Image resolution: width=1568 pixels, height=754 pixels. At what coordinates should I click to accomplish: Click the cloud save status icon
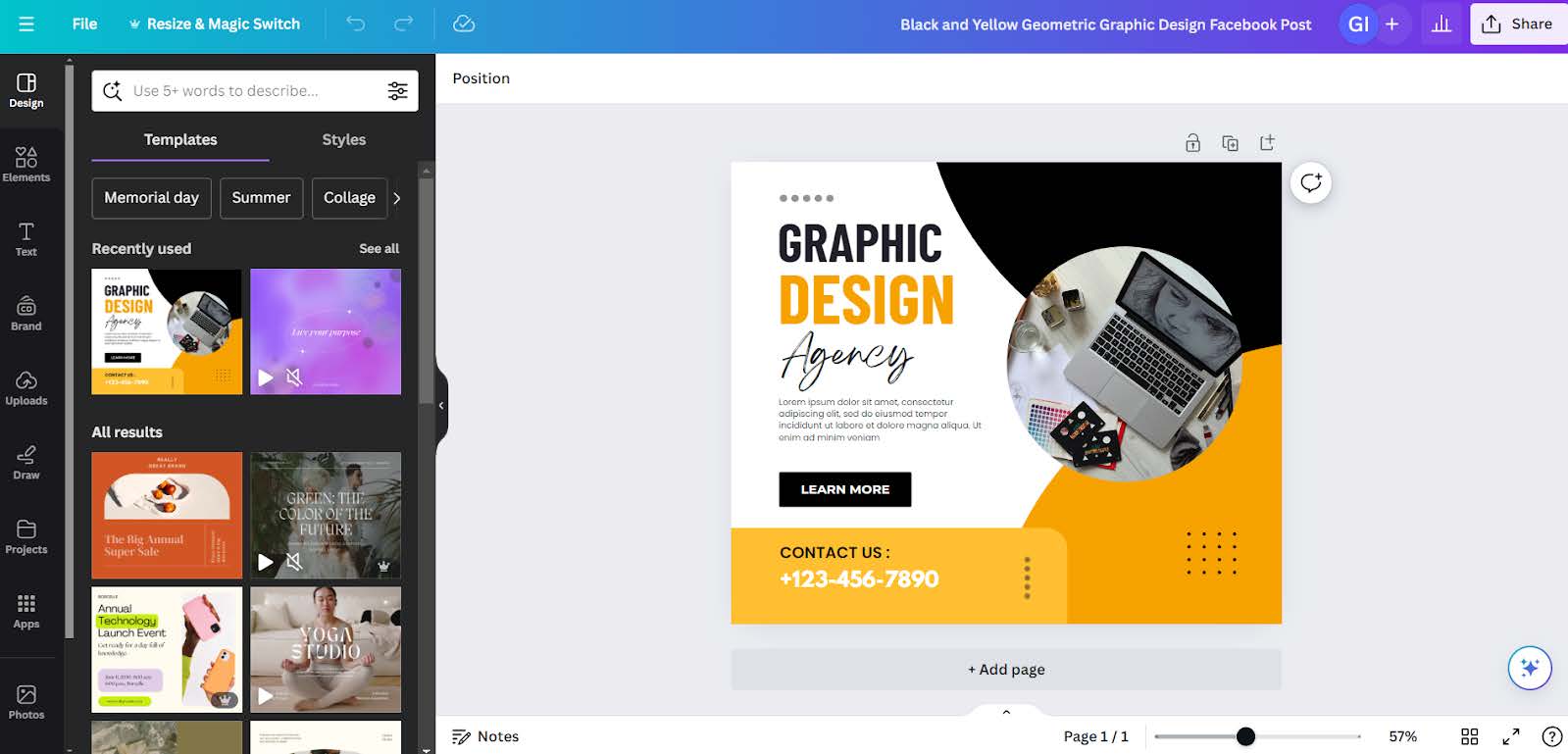click(x=464, y=24)
